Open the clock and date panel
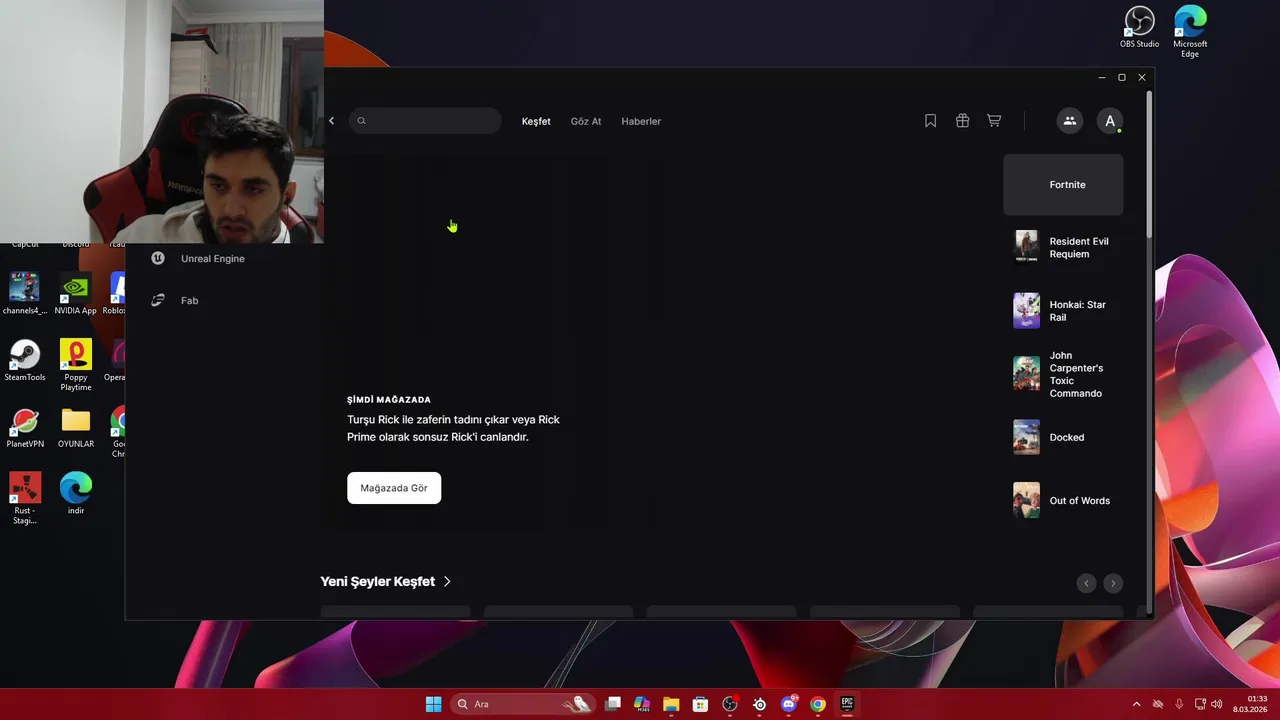The image size is (1280, 720). [x=1251, y=704]
